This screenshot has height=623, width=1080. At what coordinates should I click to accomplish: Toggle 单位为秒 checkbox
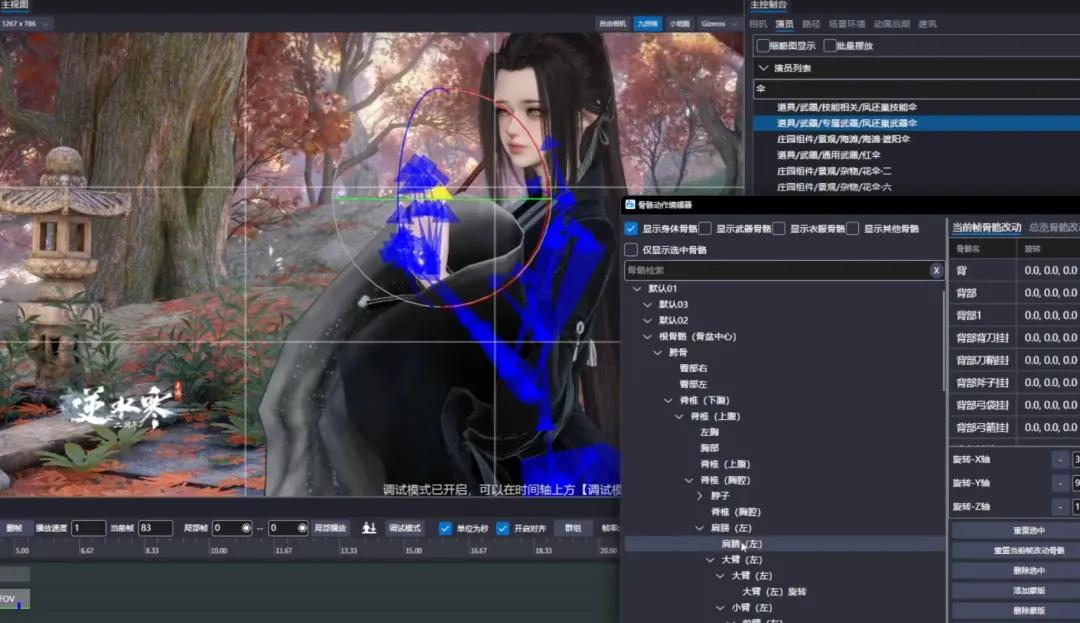pos(446,529)
